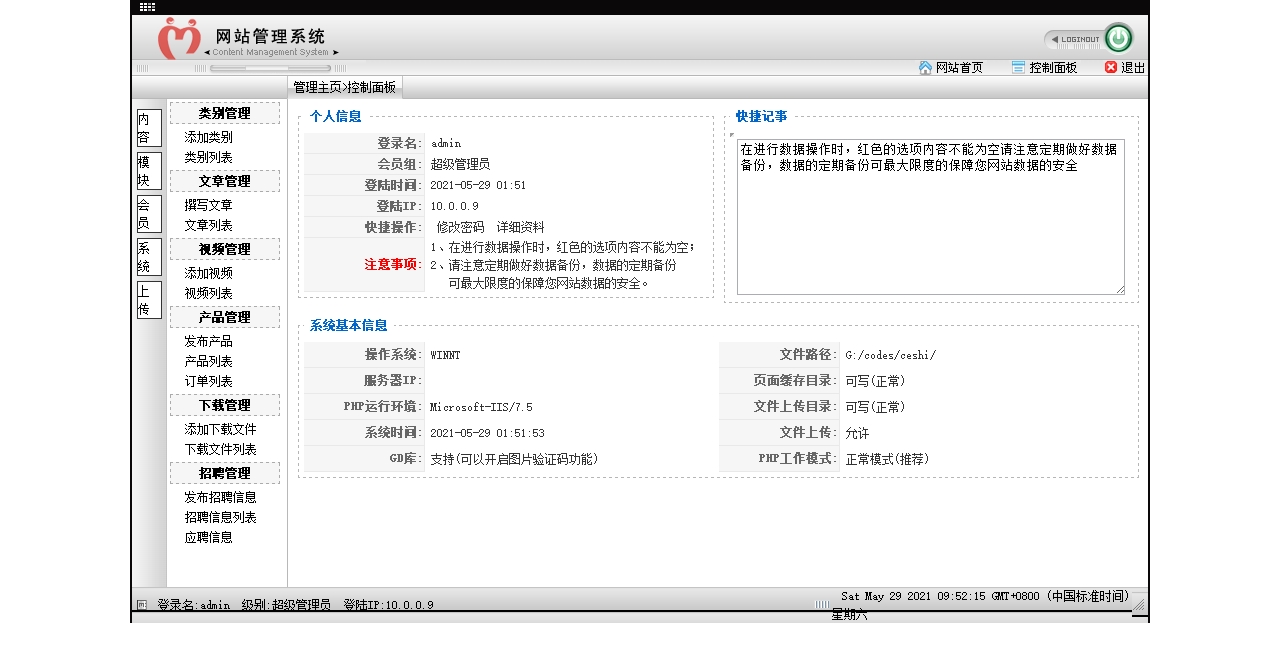Open 视频列表 in sidebar
Screen dimensions: 1280x648
click(x=208, y=294)
